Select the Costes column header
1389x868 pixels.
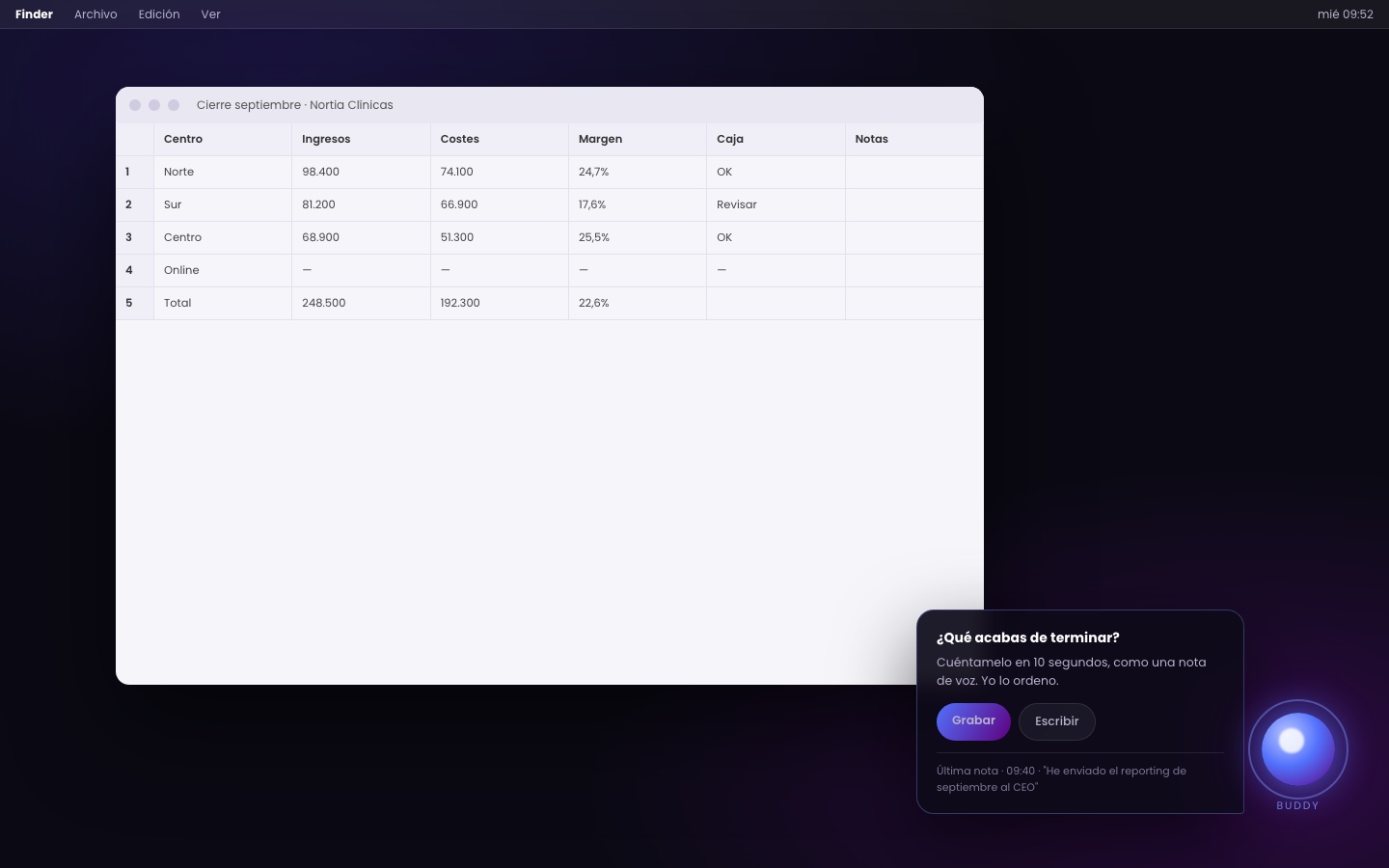click(500, 139)
